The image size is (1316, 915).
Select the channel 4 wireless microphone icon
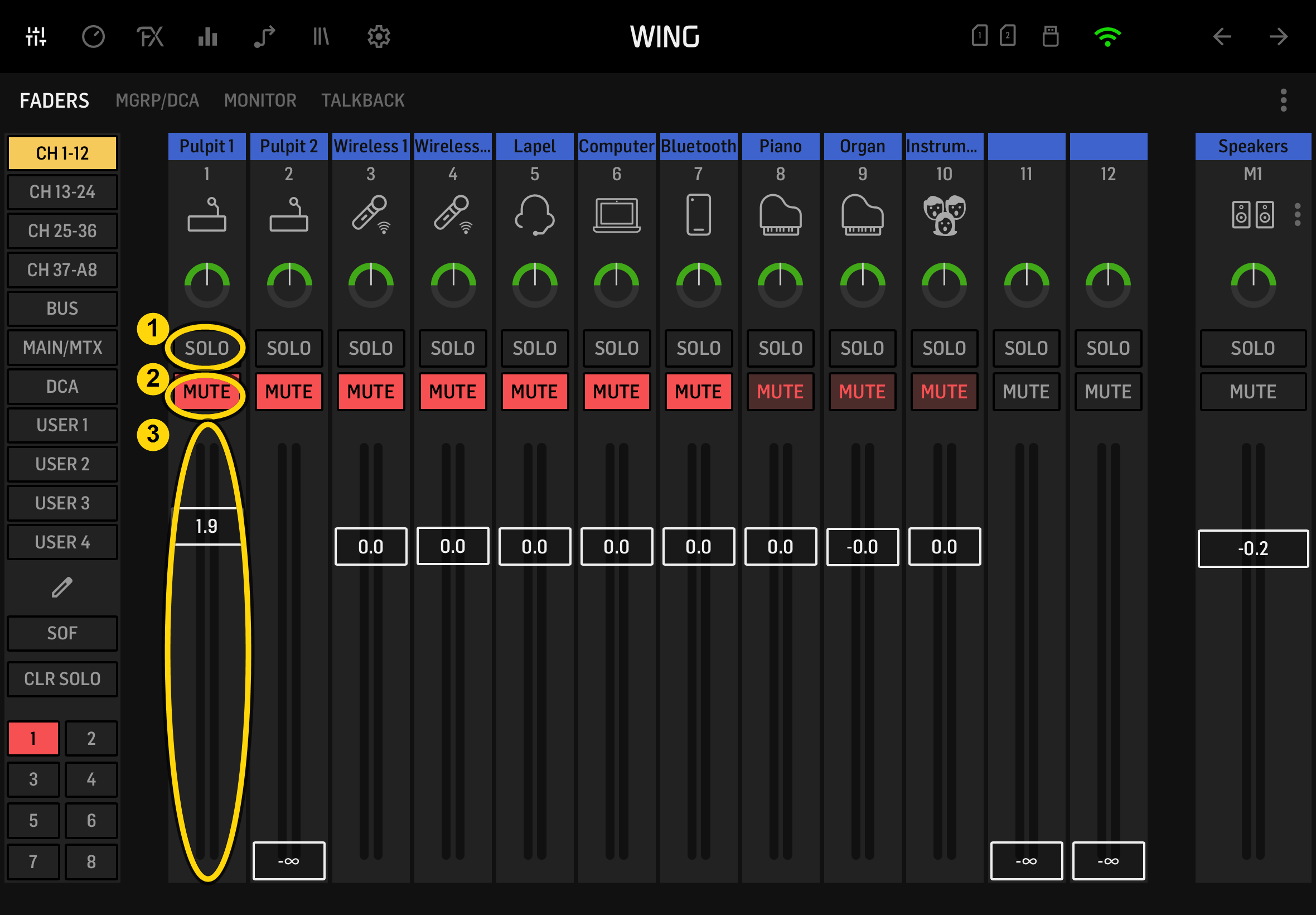point(453,214)
